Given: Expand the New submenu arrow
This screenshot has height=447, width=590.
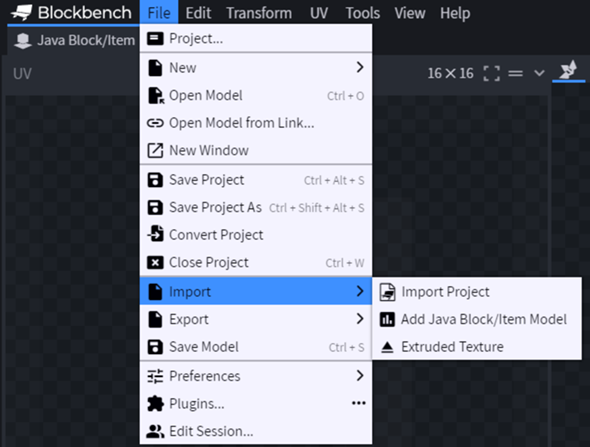Looking at the screenshot, I should click(360, 67).
